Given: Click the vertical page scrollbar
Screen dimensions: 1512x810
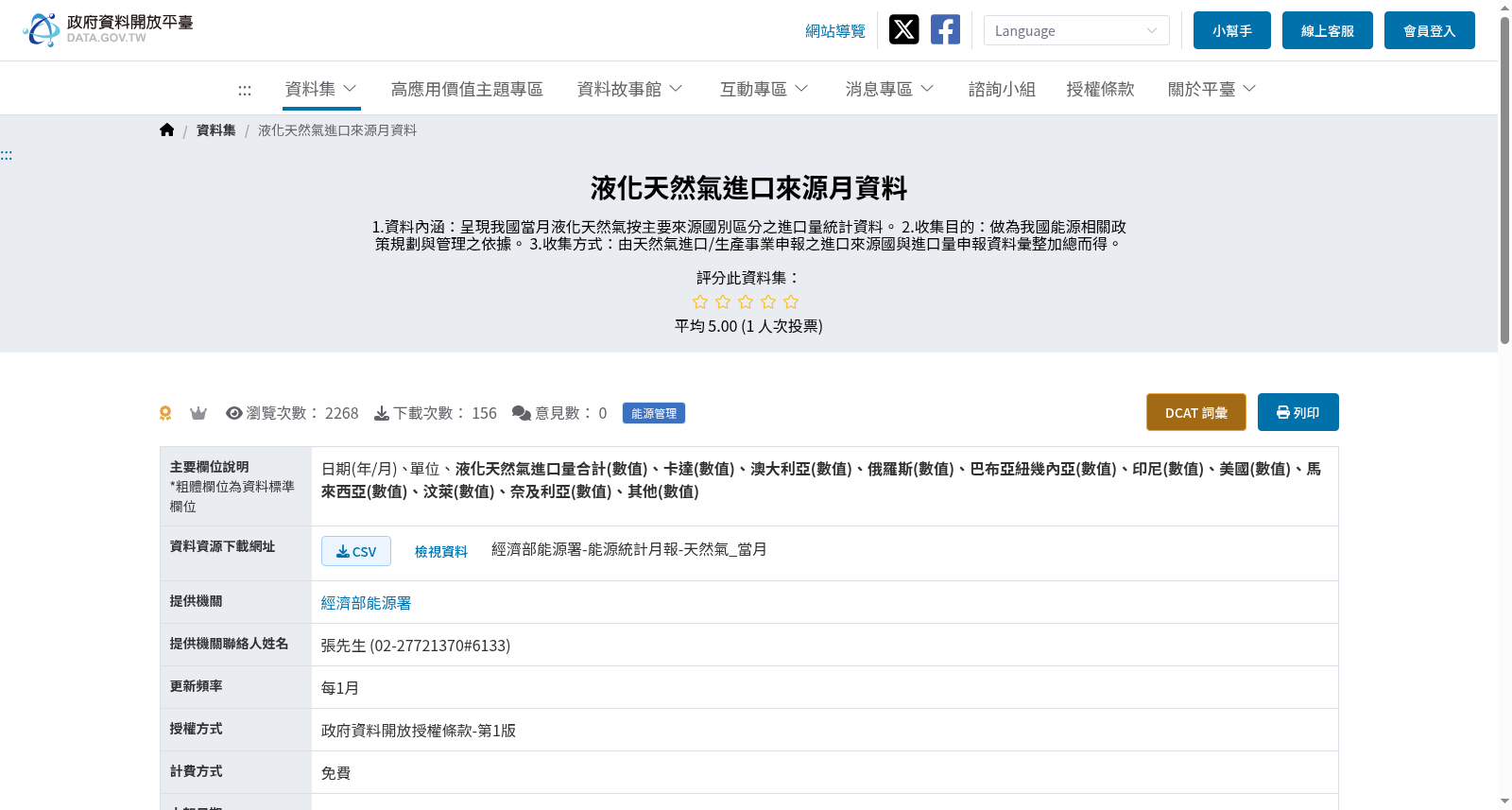Looking at the screenshot, I should pyautogui.click(x=1504, y=180).
